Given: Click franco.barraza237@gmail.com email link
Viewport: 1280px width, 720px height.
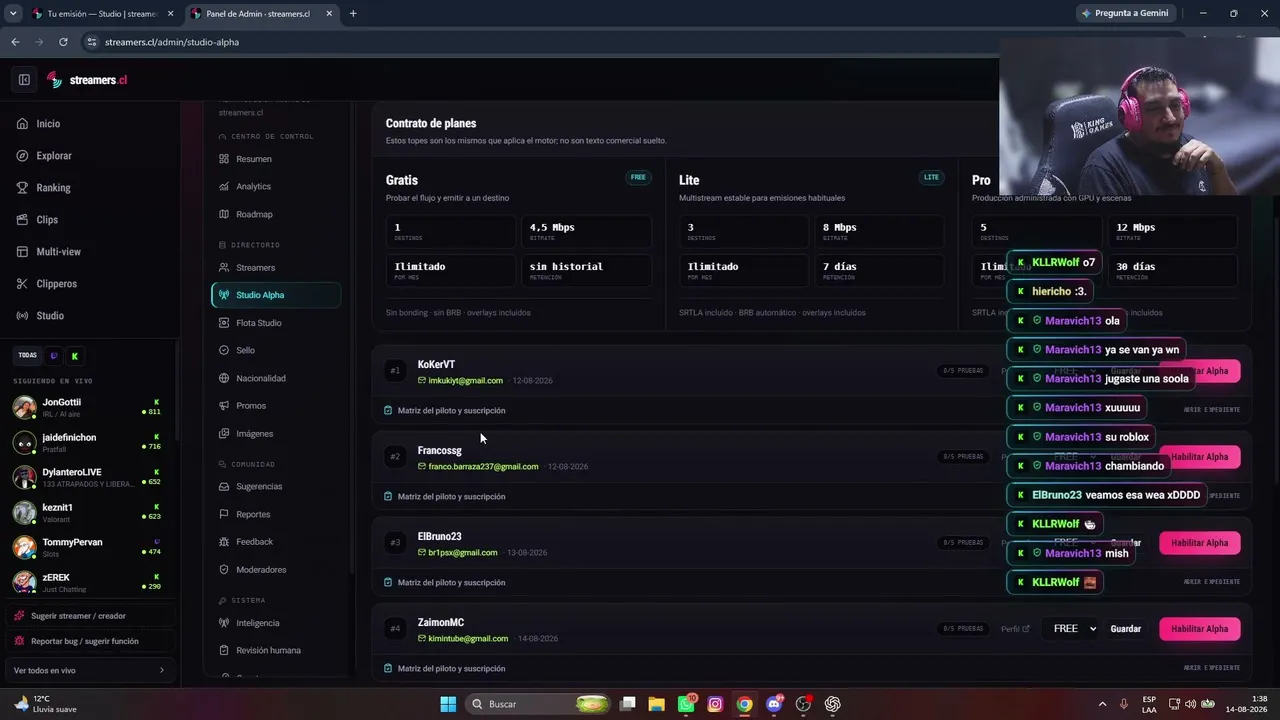Looking at the screenshot, I should 483,467.
